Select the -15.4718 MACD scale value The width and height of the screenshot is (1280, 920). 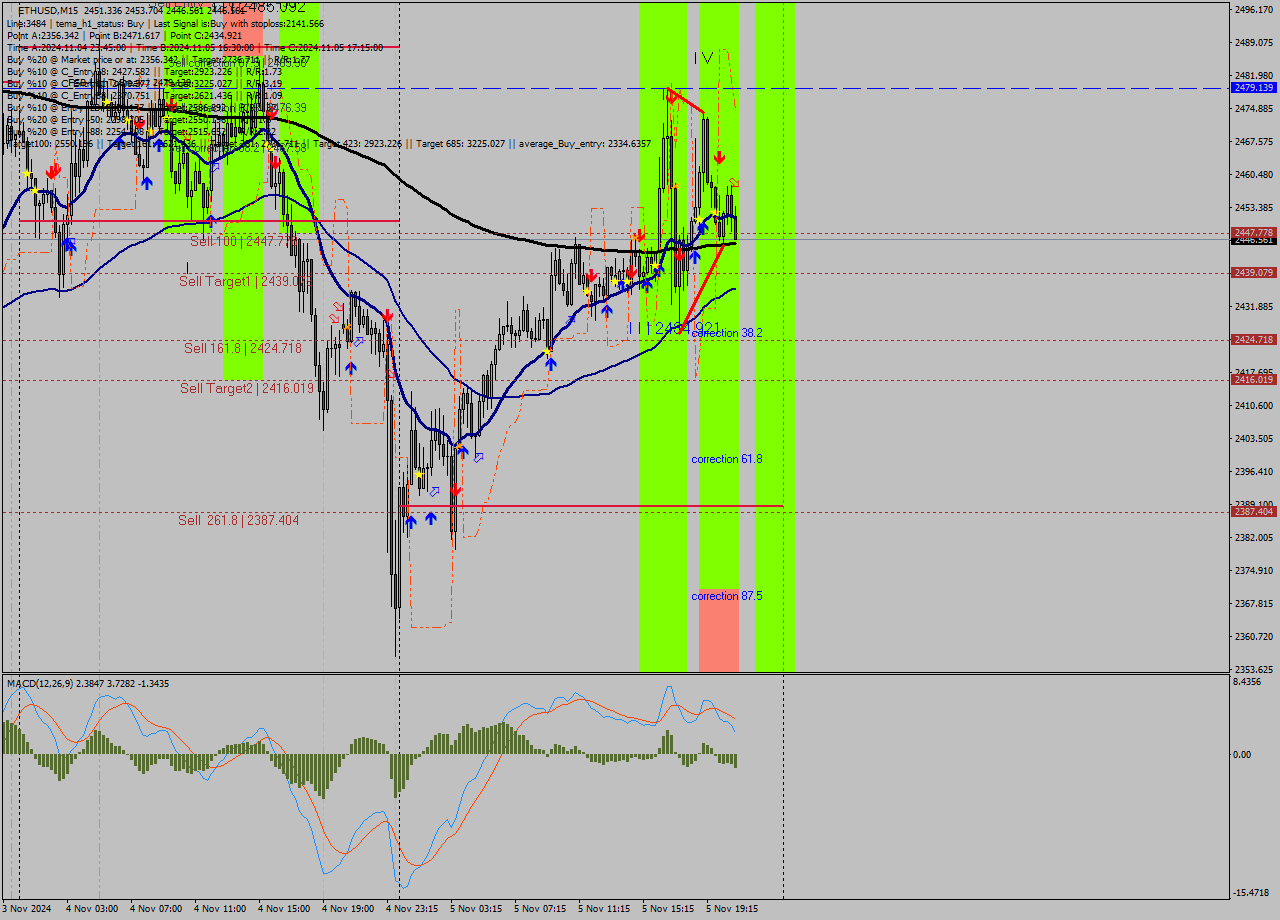pos(1253,893)
